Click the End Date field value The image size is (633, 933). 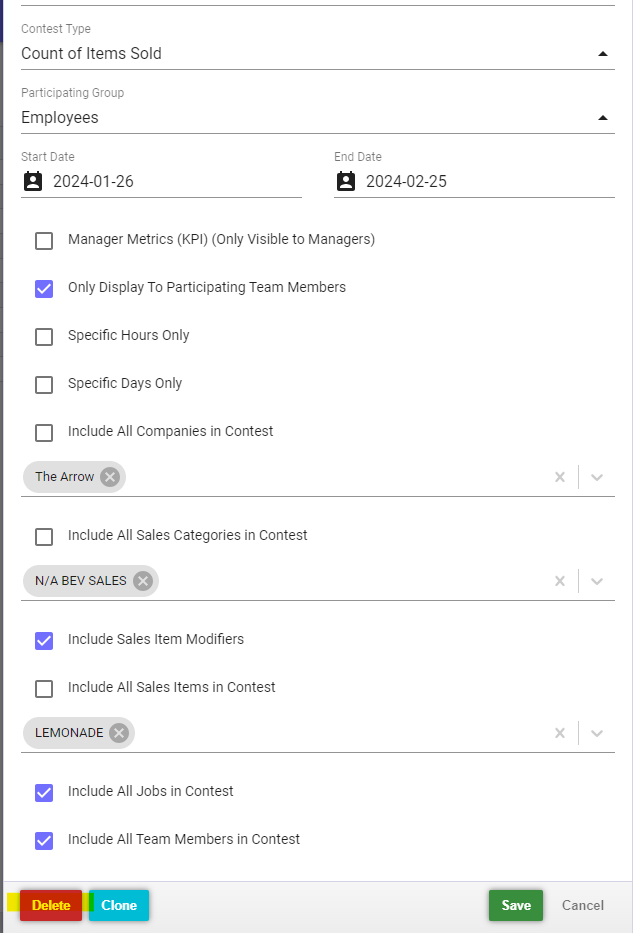tap(406, 181)
